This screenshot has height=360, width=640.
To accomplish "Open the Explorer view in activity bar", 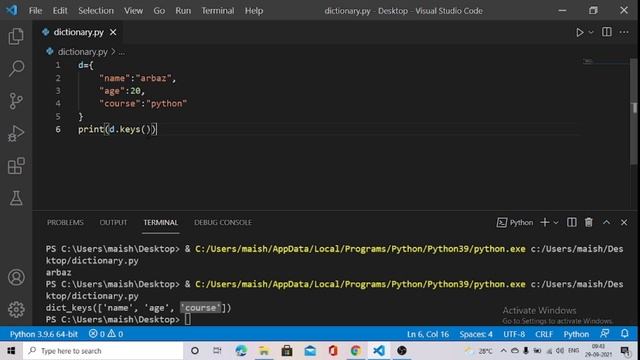I will pyautogui.click(x=16, y=36).
